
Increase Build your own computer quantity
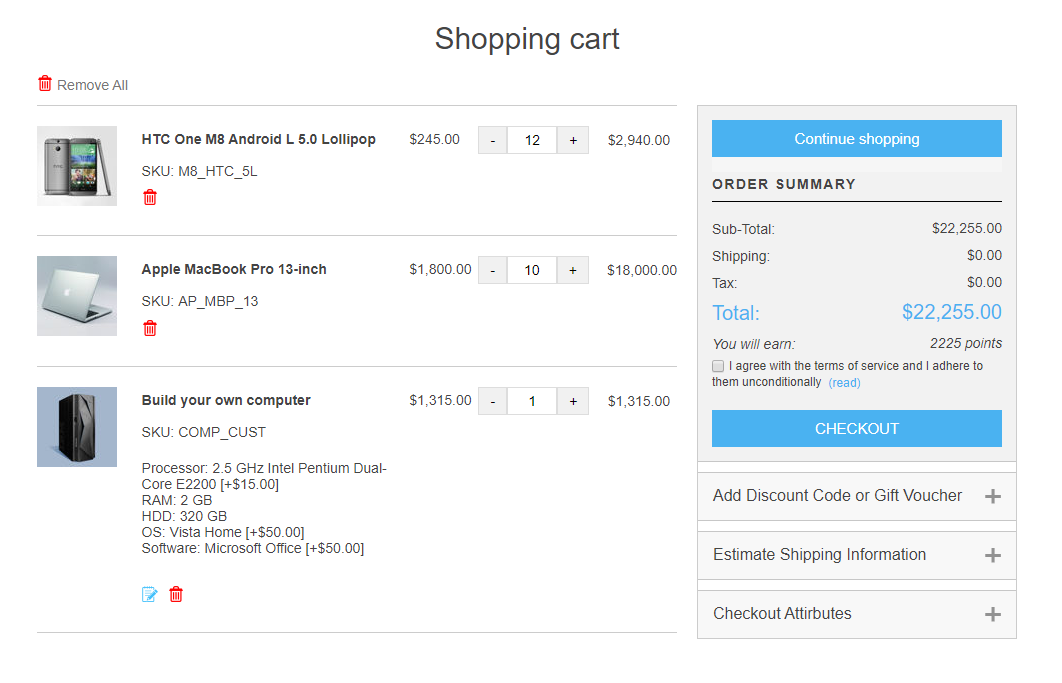573,401
